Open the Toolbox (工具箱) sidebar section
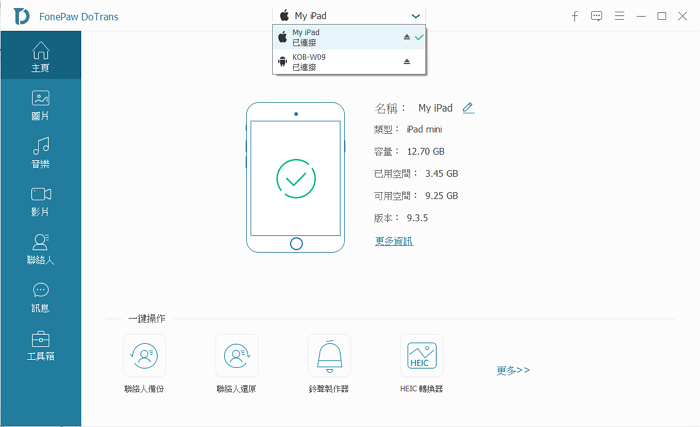This screenshot has height=427, width=700. tap(41, 346)
